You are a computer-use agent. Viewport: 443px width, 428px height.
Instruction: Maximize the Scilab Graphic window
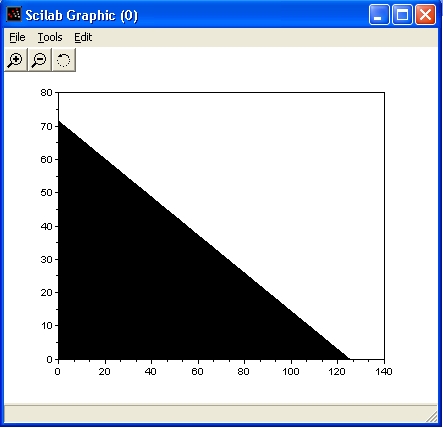402,15
